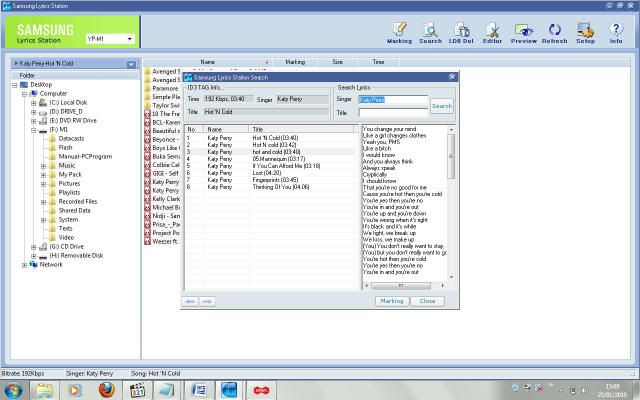
Task: Select result Lost (04:20)
Action: pyautogui.click(x=269, y=173)
